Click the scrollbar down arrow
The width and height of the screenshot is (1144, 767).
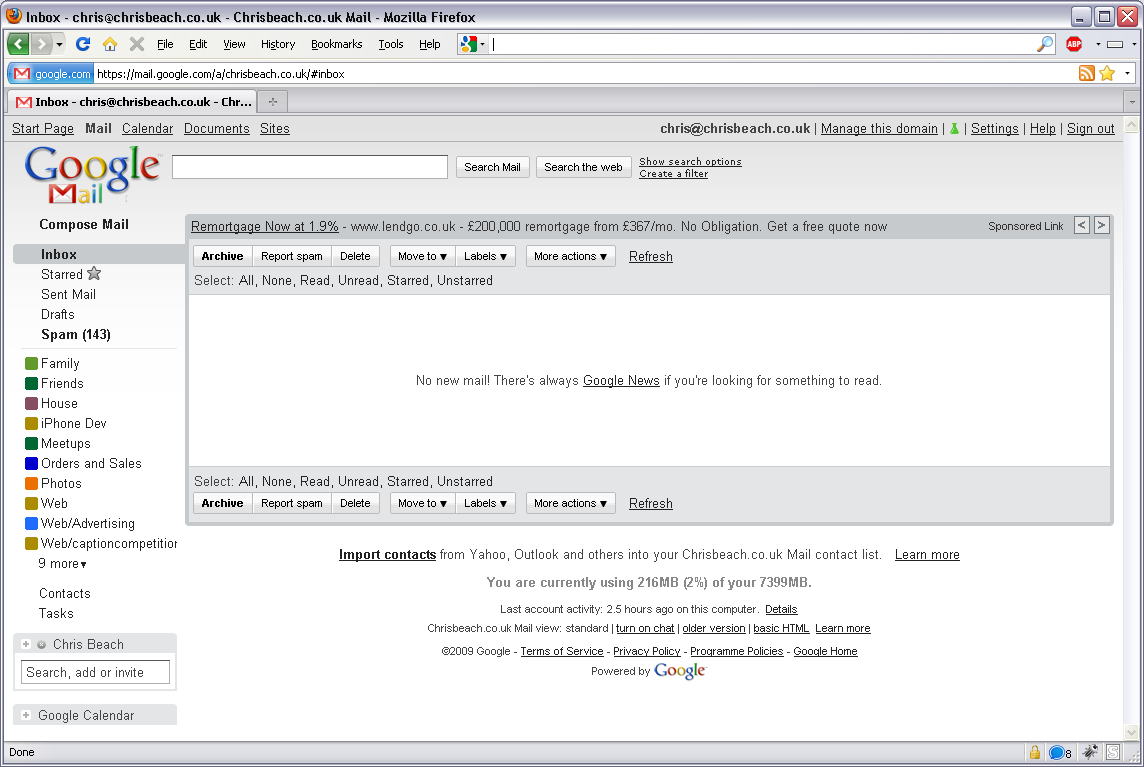pos(1132,732)
